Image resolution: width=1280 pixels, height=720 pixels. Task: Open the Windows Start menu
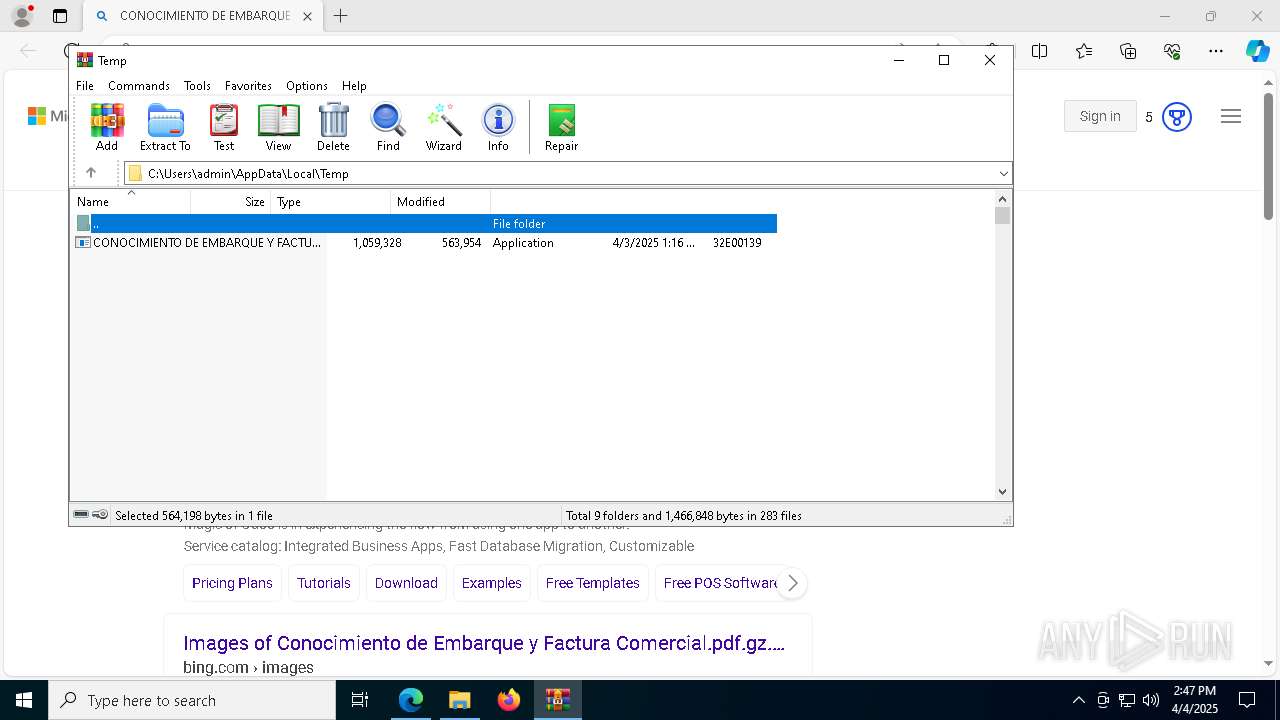(x=24, y=700)
